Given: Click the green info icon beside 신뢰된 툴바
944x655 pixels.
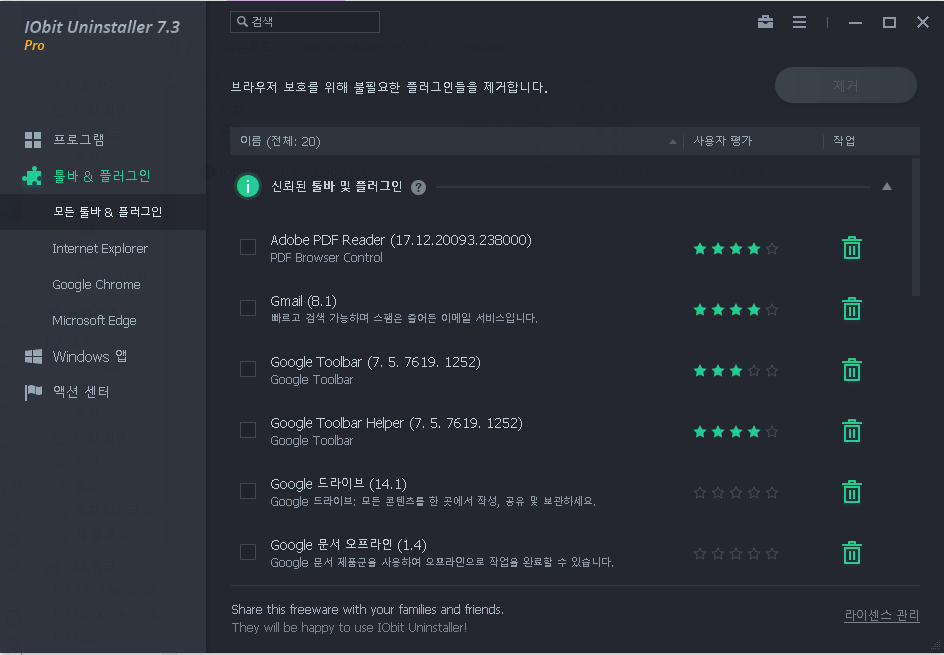Looking at the screenshot, I should (247, 186).
